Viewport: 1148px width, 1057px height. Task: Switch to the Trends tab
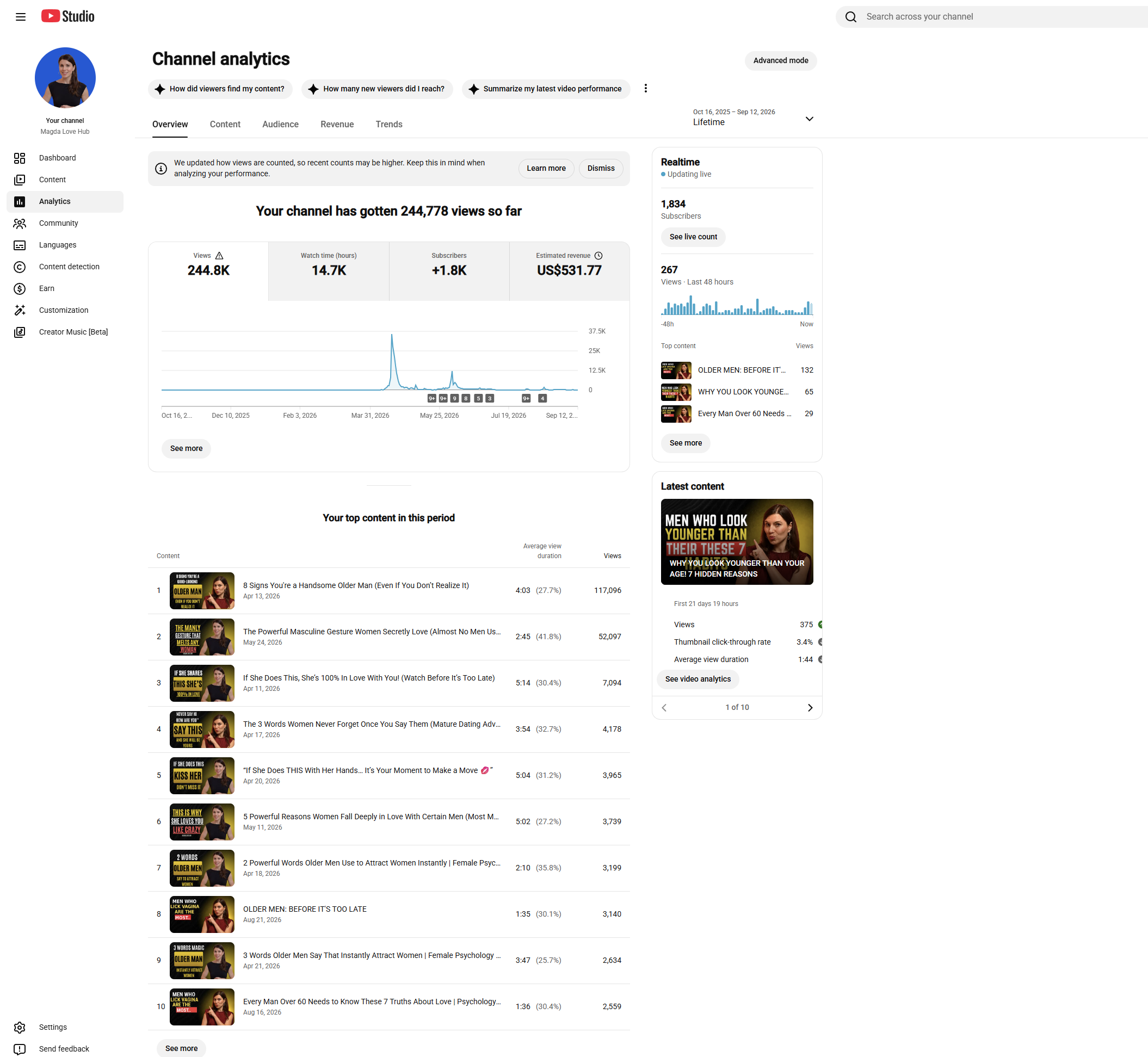pos(389,124)
